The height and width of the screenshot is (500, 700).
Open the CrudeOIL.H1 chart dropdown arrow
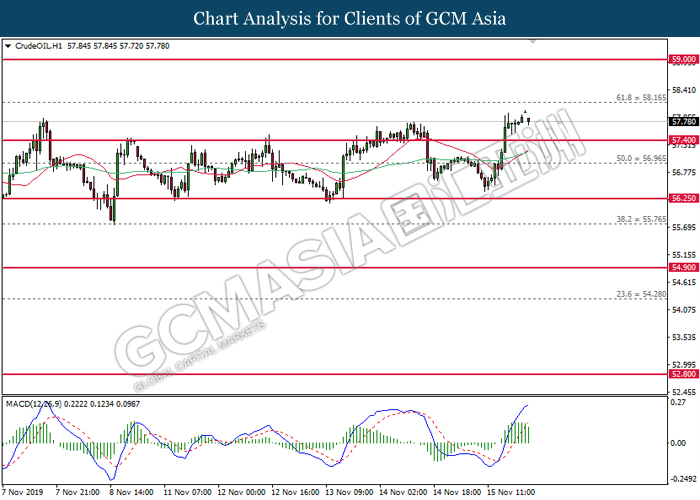(x=8, y=46)
